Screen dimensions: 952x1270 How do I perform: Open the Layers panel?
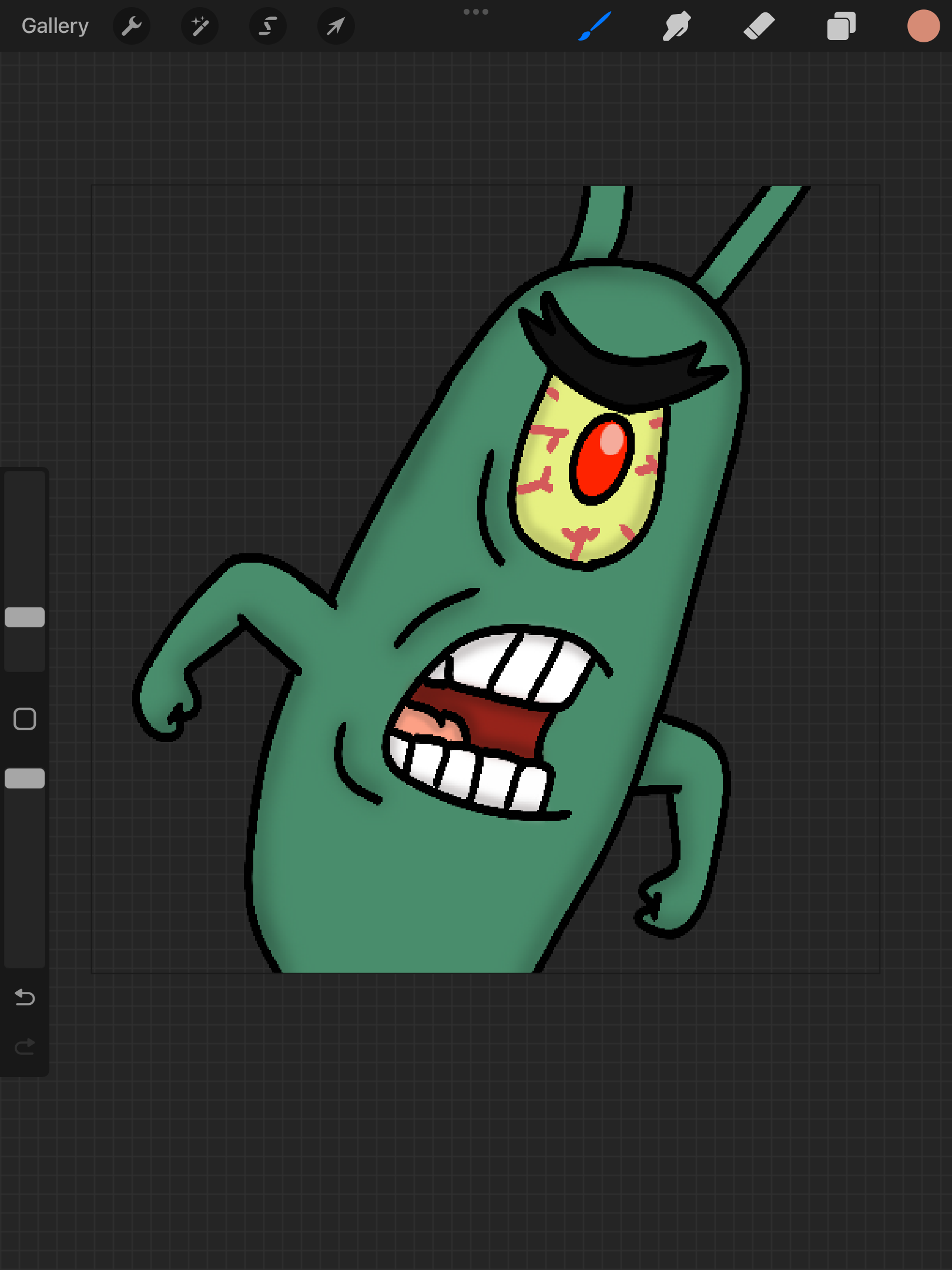point(841,26)
